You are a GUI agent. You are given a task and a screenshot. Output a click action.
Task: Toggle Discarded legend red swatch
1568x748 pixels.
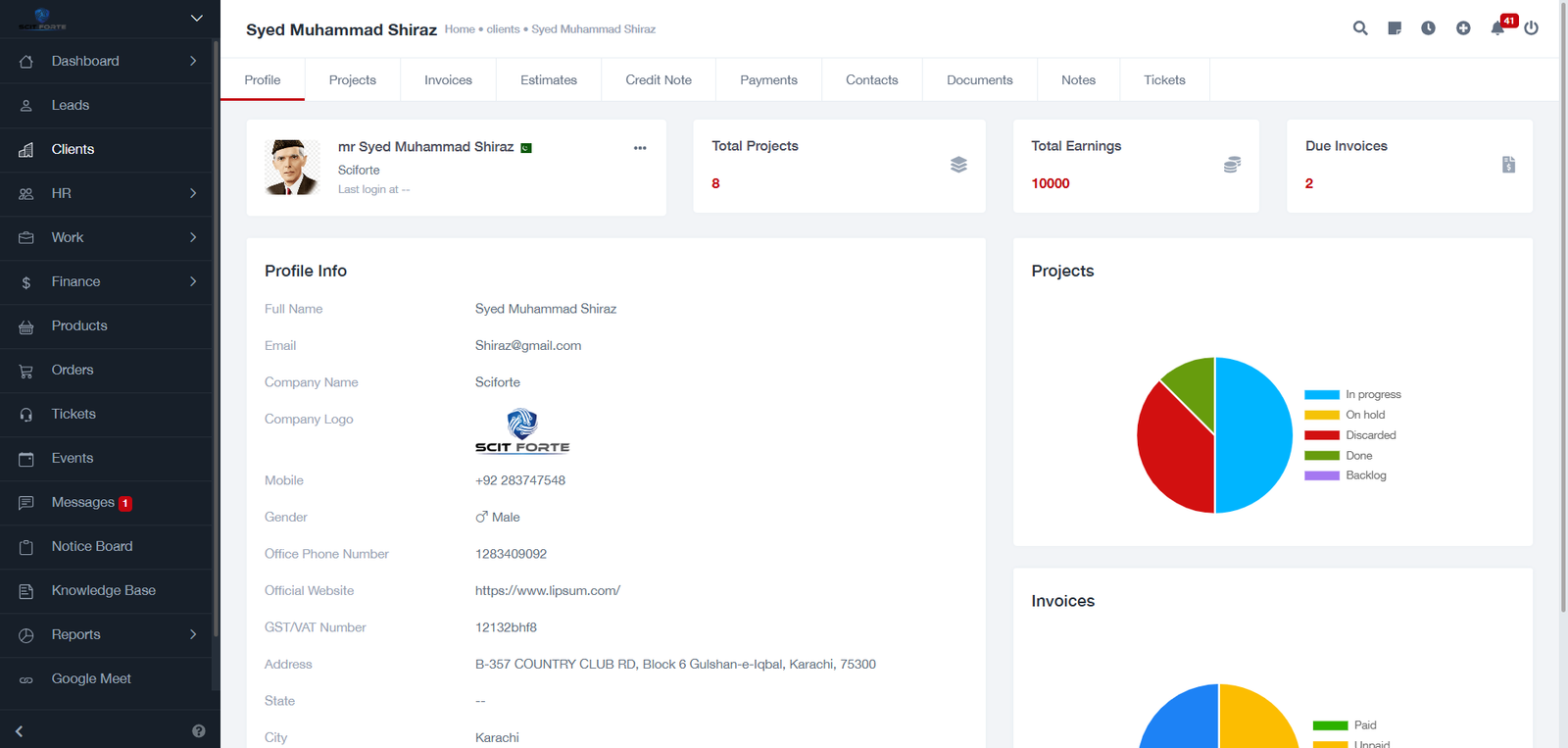[x=1322, y=435]
